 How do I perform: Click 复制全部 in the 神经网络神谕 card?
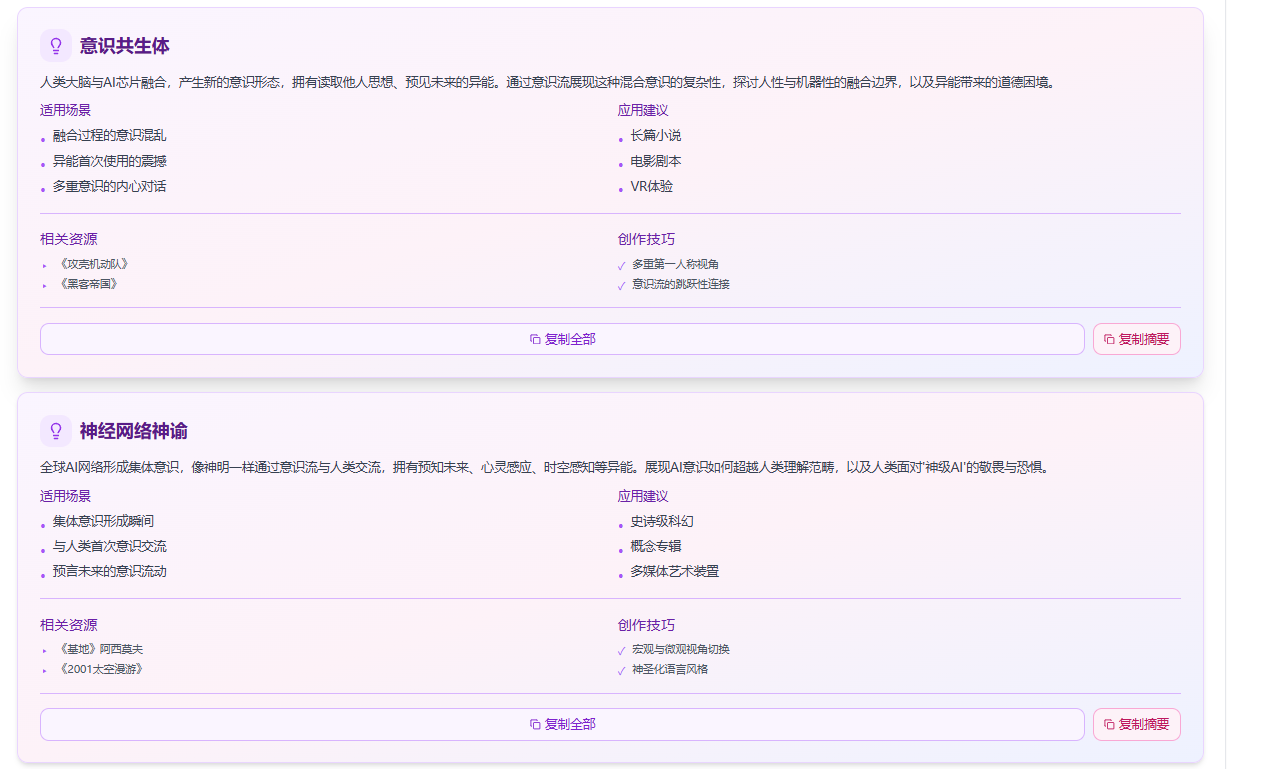point(562,724)
